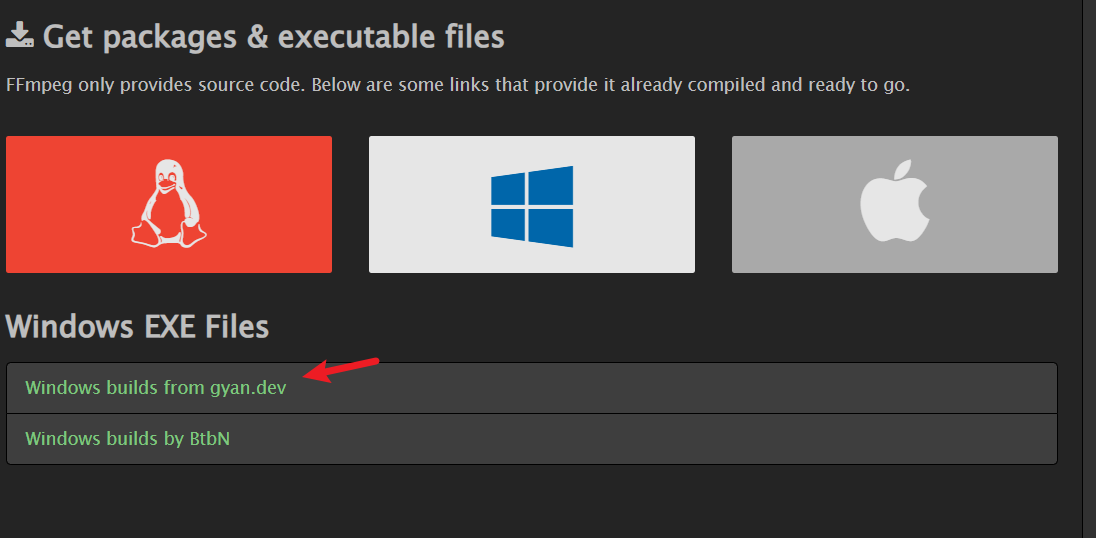1096x538 pixels.
Task: Click the Linux penguin icon
Action: pyautogui.click(x=168, y=203)
